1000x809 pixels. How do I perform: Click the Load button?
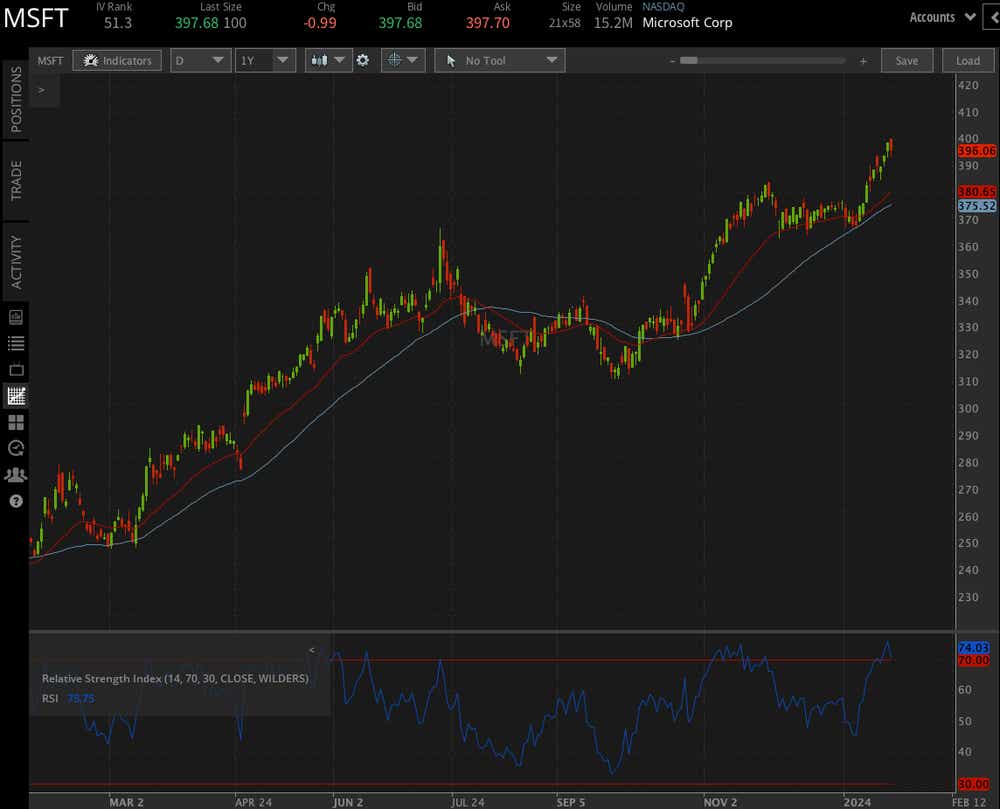coord(967,60)
